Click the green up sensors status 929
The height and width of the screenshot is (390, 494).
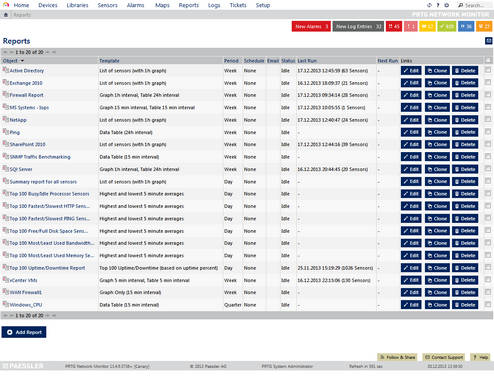pyautogui.click(x=446, y=26)
